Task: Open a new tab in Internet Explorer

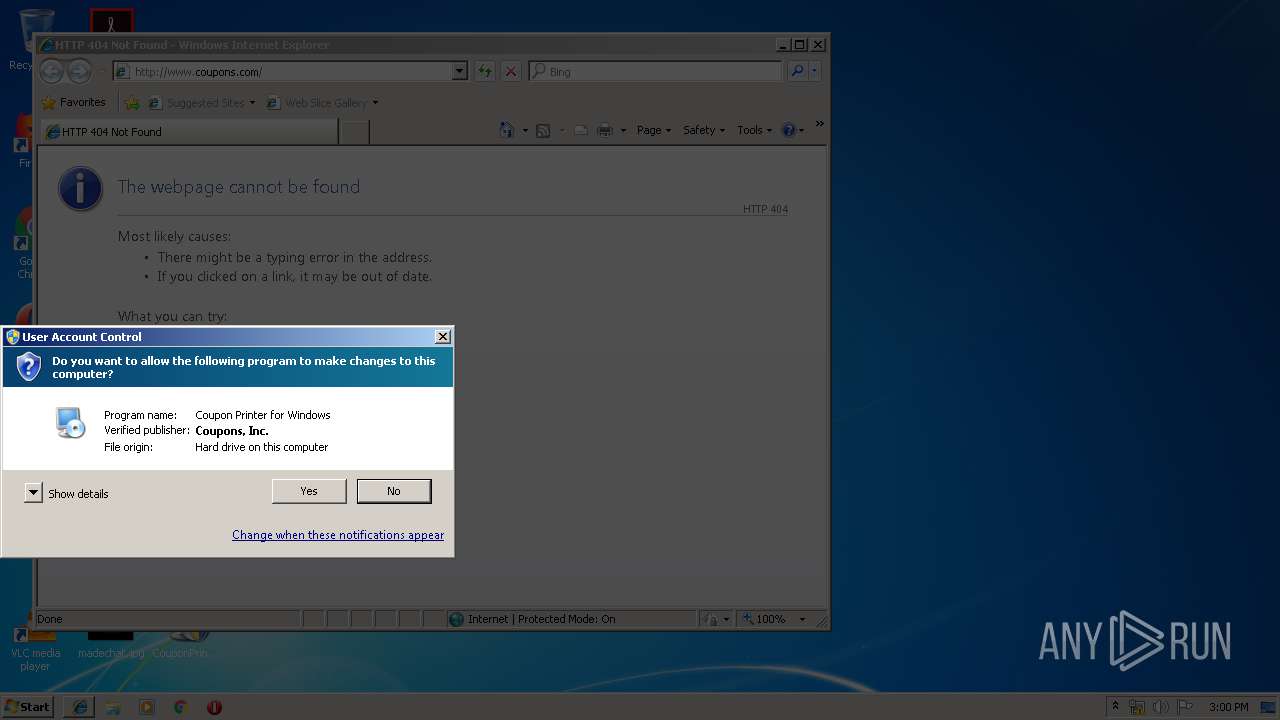Action: tap(354, 131)
